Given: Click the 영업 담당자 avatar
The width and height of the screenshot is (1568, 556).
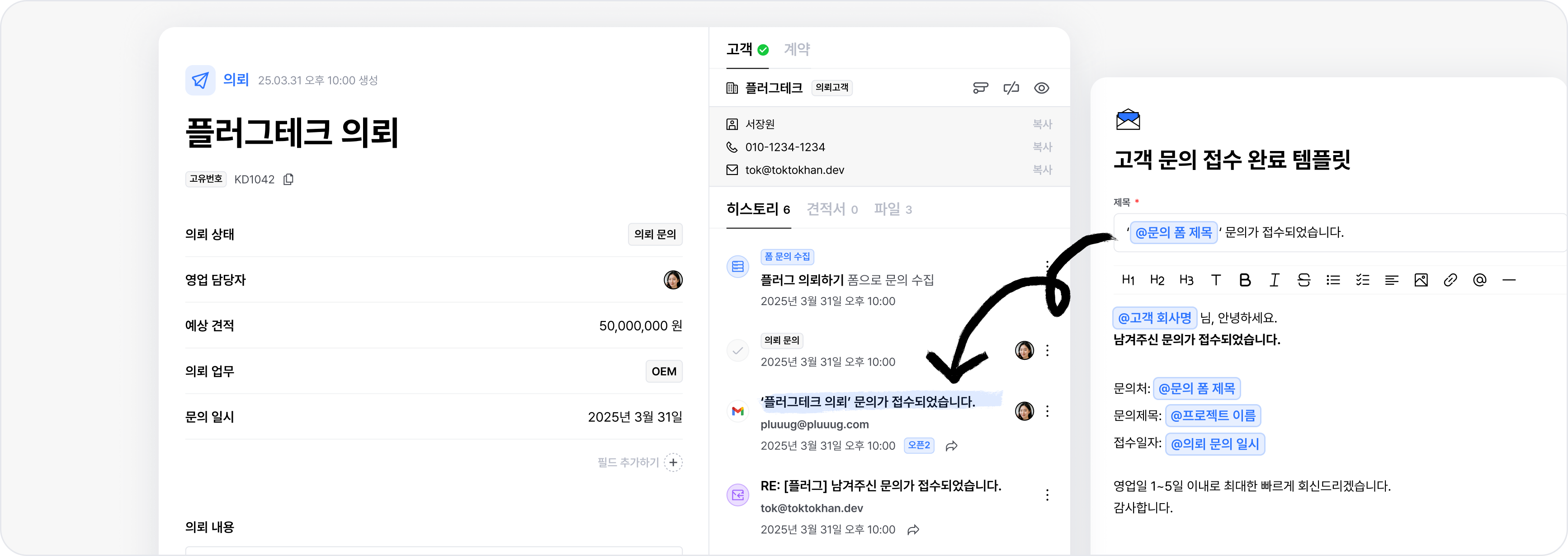Looking at the screenshot, I should [x=673, y=280].
